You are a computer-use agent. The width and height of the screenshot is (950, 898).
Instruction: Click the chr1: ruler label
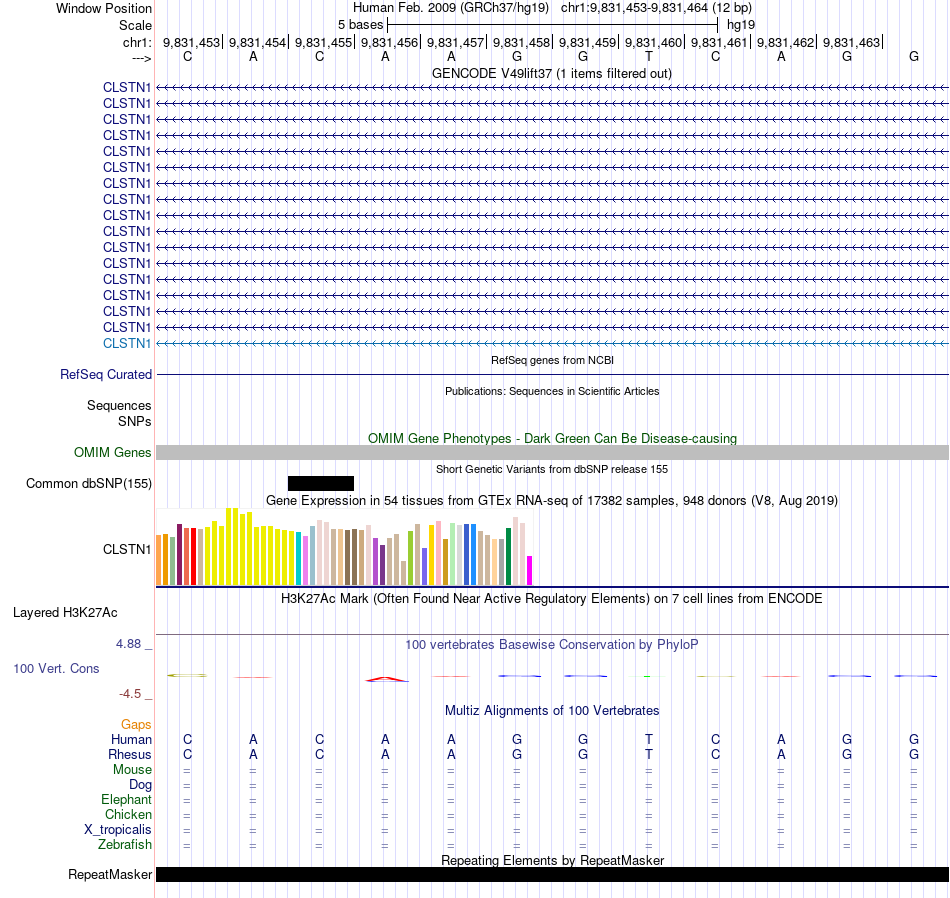(136, 42)
